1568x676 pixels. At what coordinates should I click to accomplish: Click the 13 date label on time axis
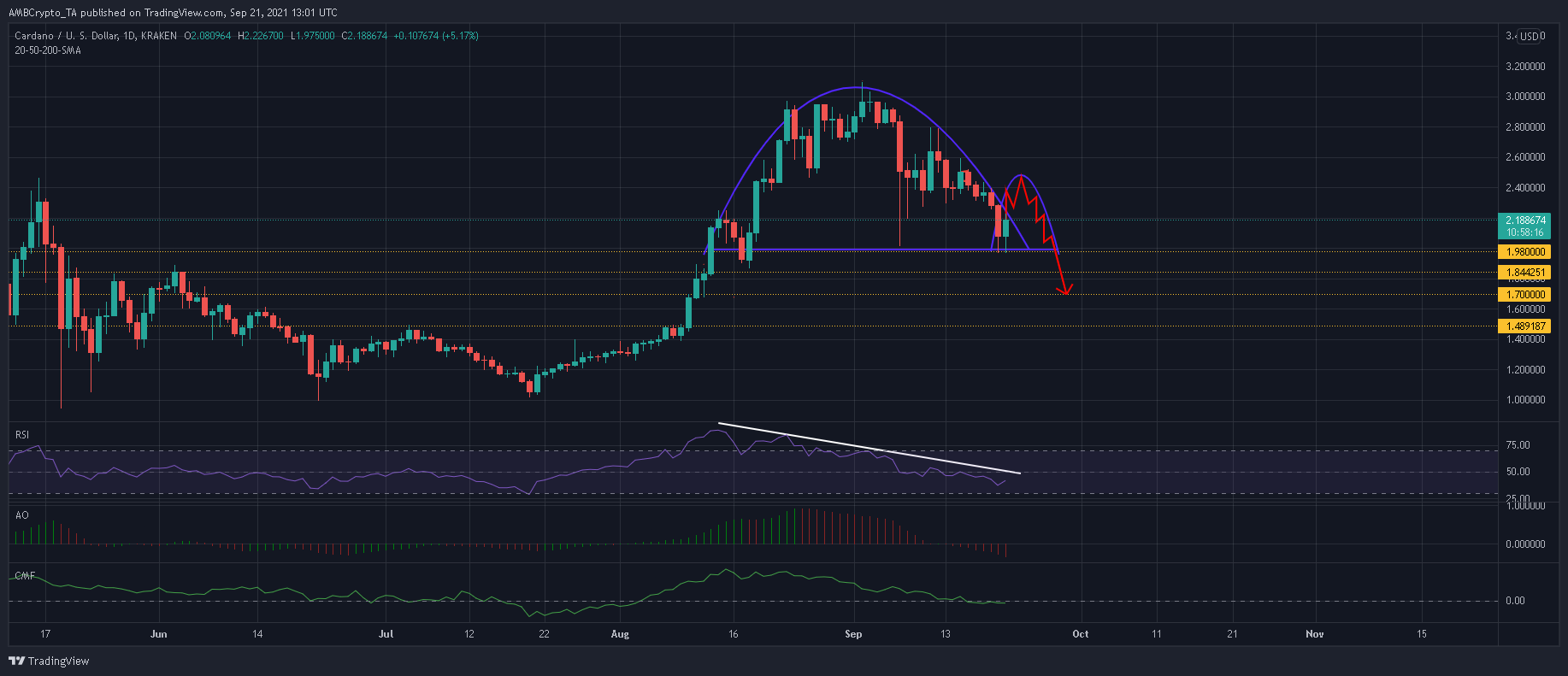pos(945,634)
